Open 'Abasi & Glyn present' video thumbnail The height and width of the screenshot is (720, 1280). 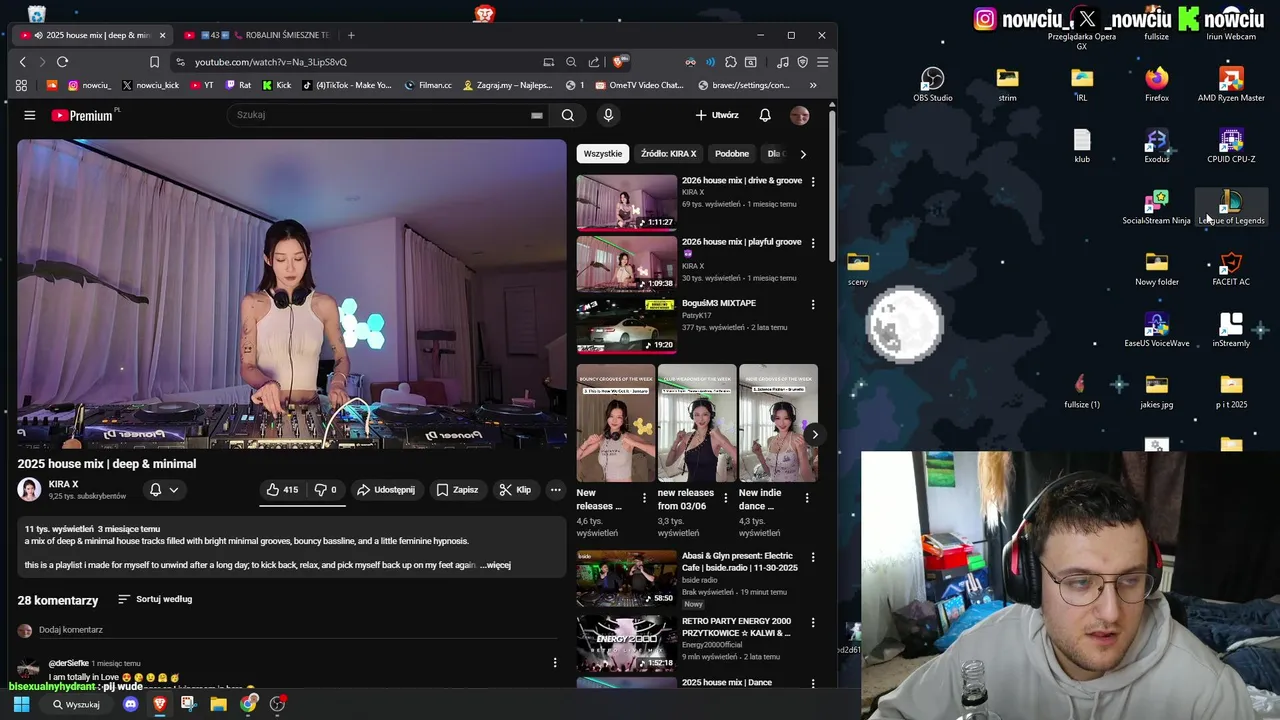[626, 578]
